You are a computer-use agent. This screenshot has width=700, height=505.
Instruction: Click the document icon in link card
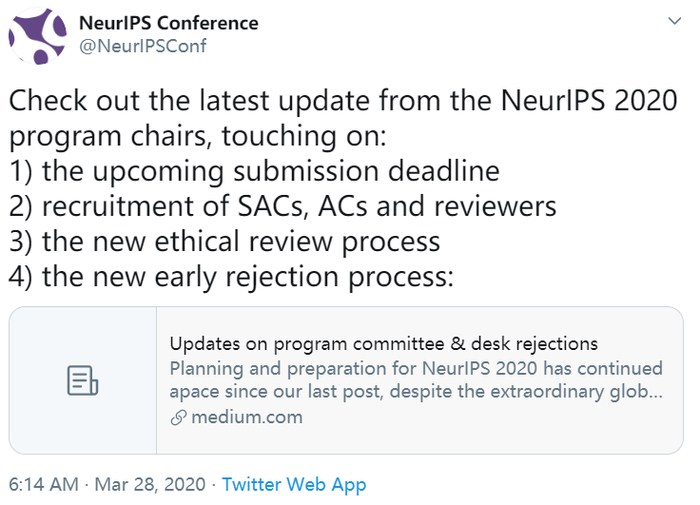click(x=83, y=380)
